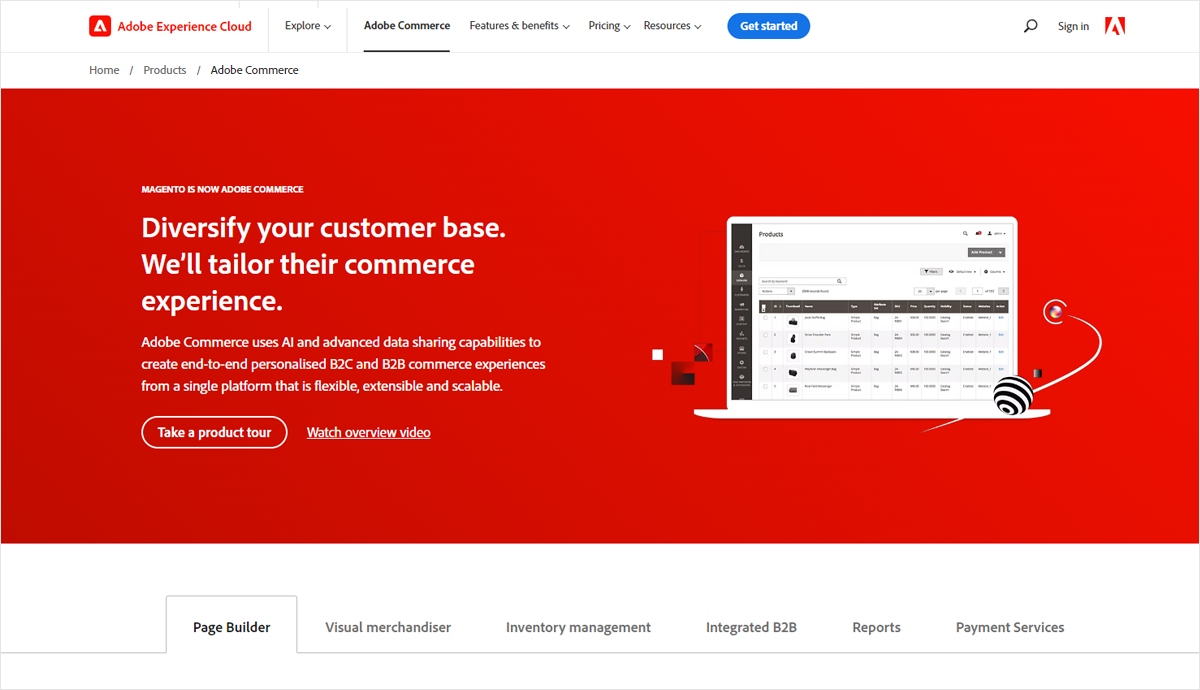Open the Inventory management tab

[578, 627]
